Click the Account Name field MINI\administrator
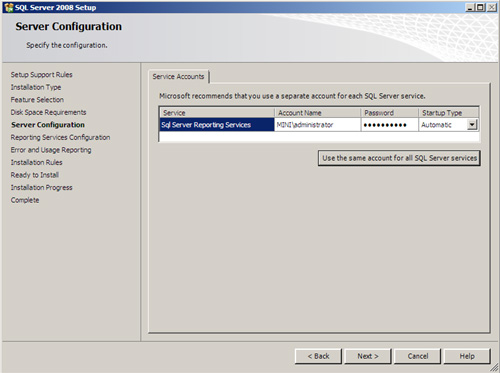This screenshot has width=500, height=373. pos(318,125)
